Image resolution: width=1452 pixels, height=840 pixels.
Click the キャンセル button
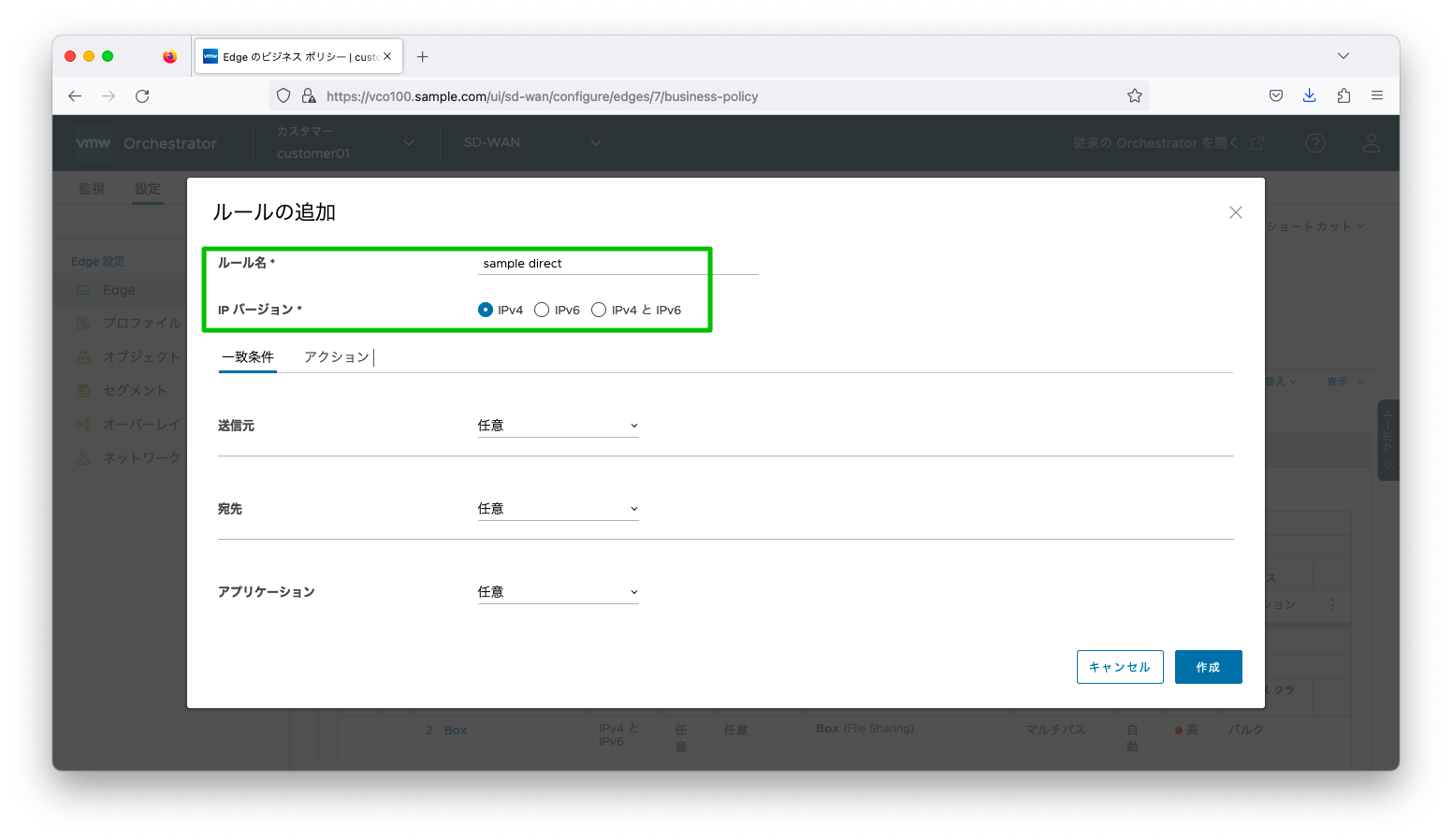pyautogui.click(x=1119, y=667)
